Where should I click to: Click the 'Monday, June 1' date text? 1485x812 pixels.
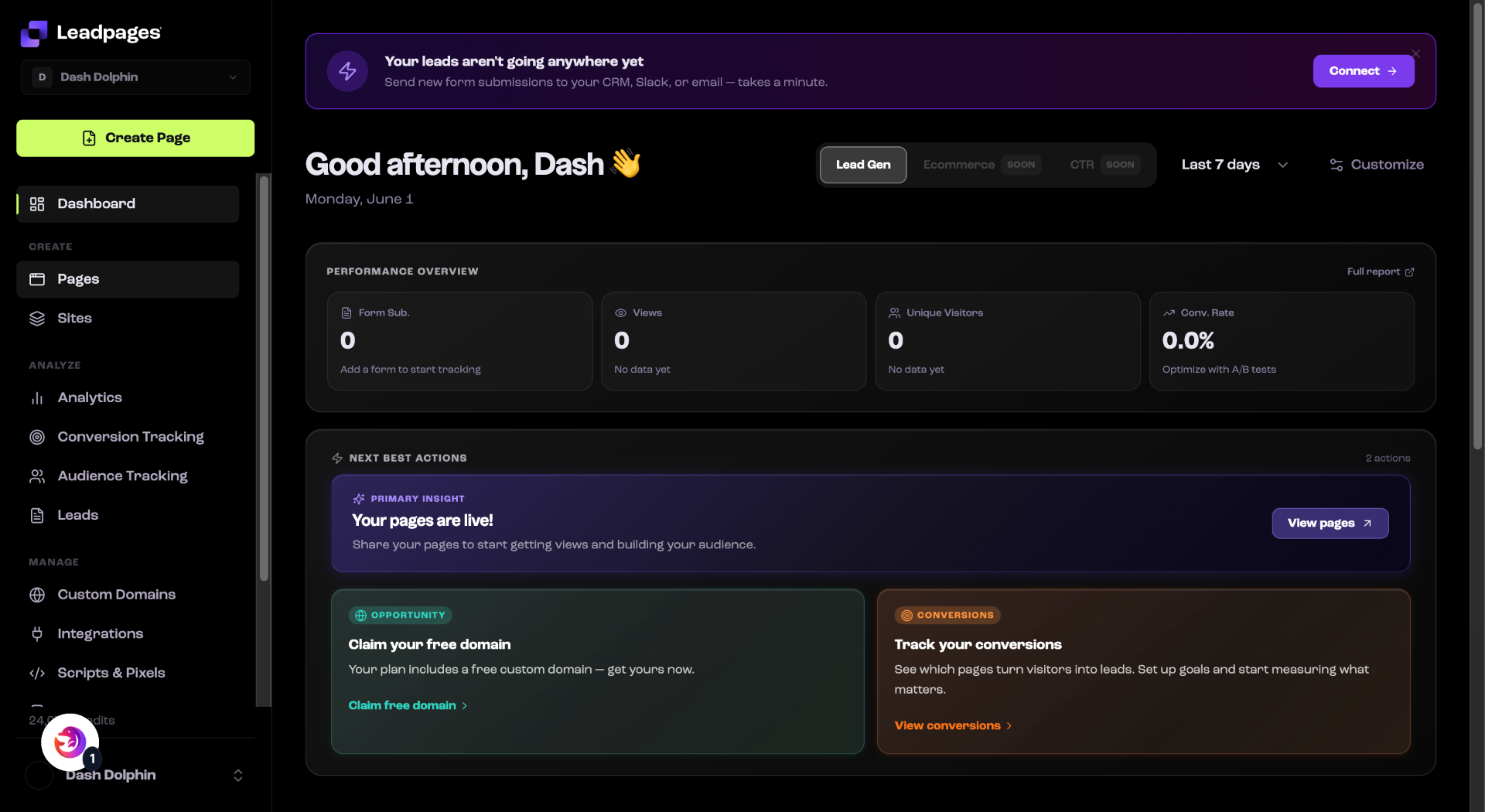(x=359, y=200)
